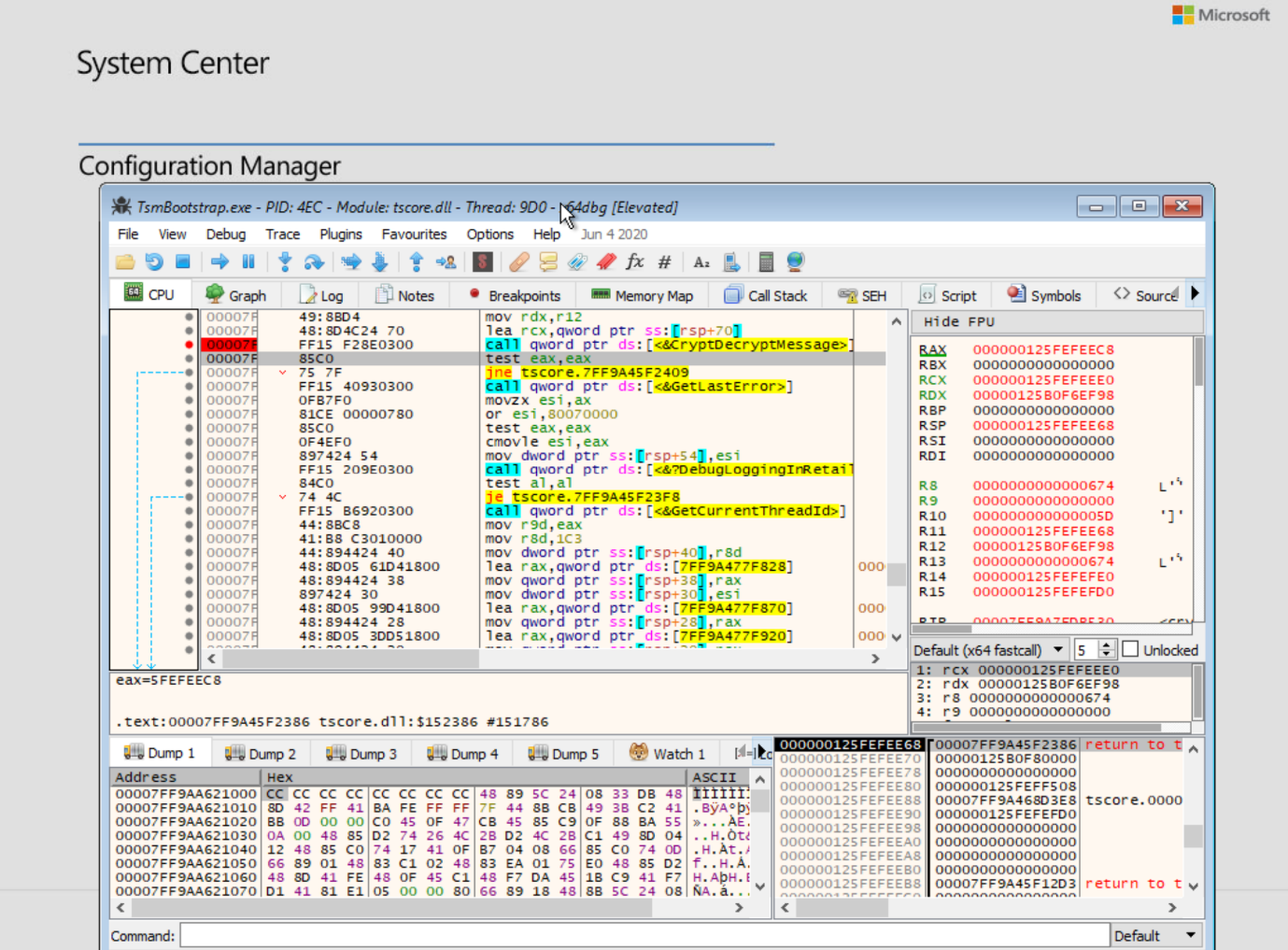This screenshot has height=950, width=1288.
Task: Click the arrow to reveal more dump tabs
Action: point(762,752)
